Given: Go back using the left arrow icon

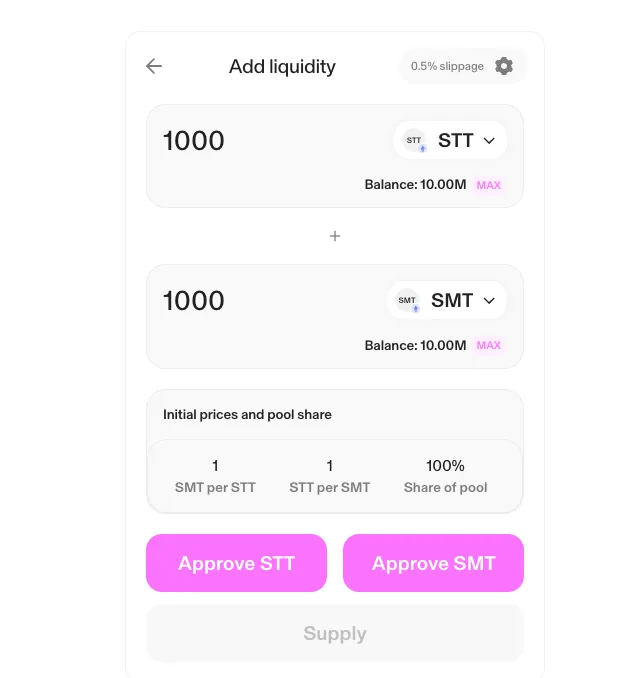Looking at the screenshot, I should pos(154,66).
